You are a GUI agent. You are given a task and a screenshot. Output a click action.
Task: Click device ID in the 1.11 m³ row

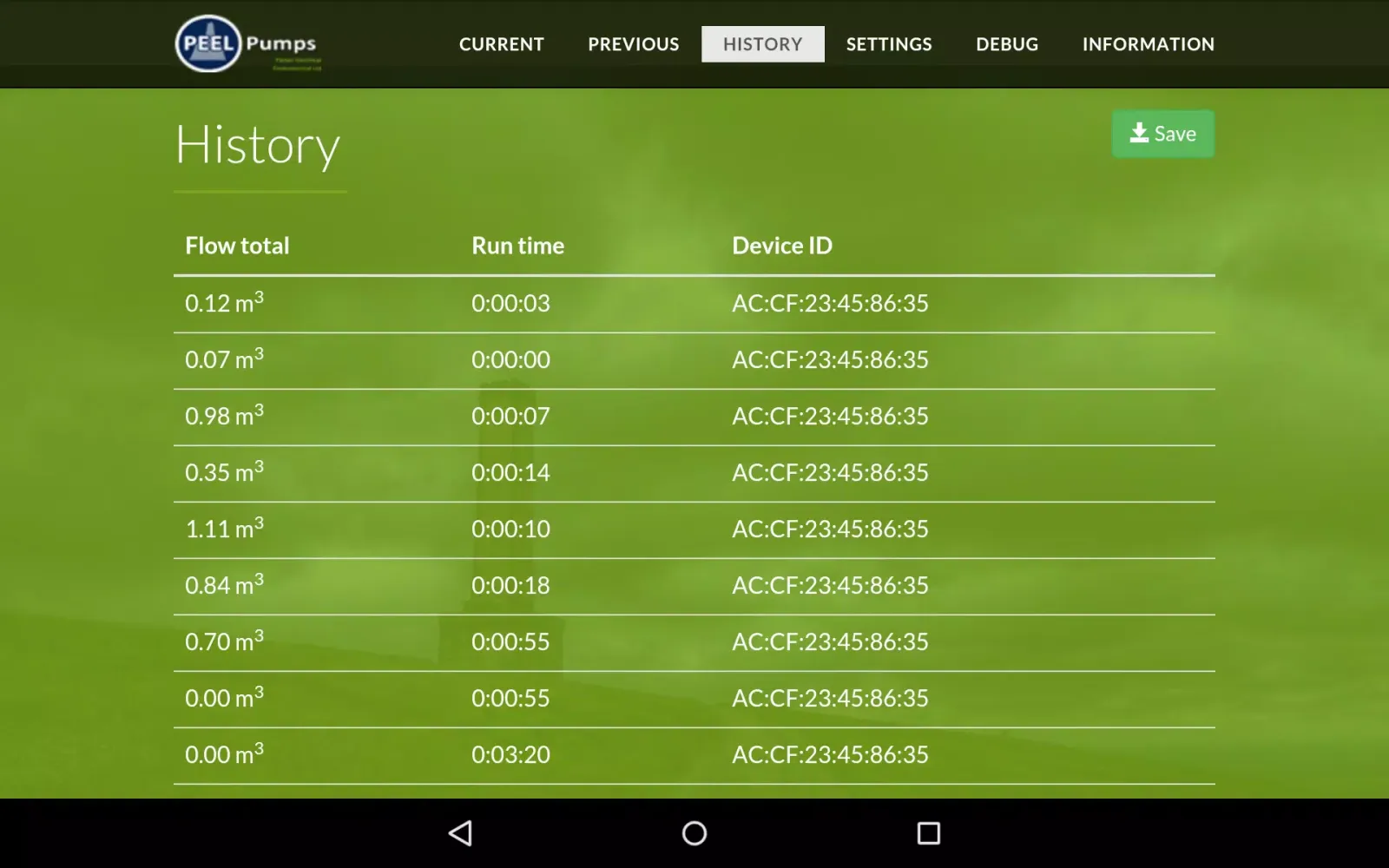(x=830, y=529)
